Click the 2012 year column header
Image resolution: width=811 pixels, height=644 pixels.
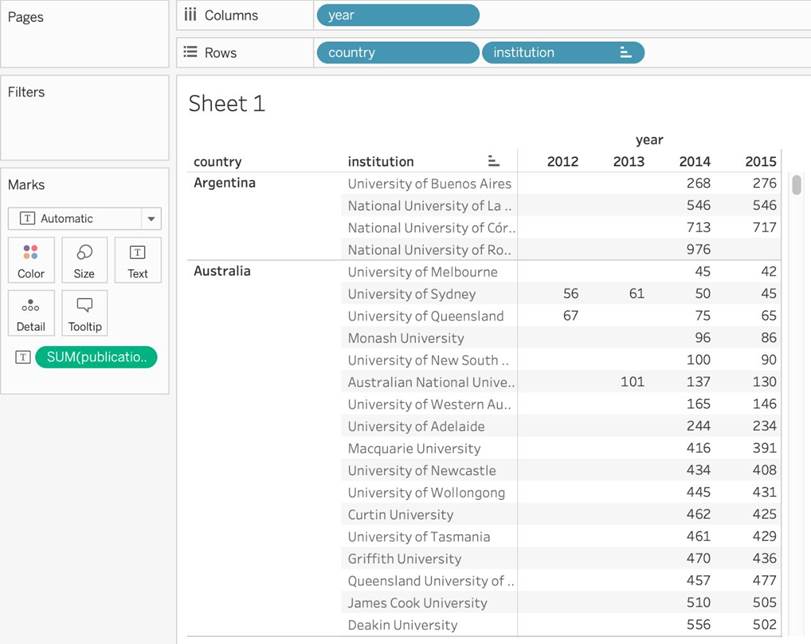(562, 162)
